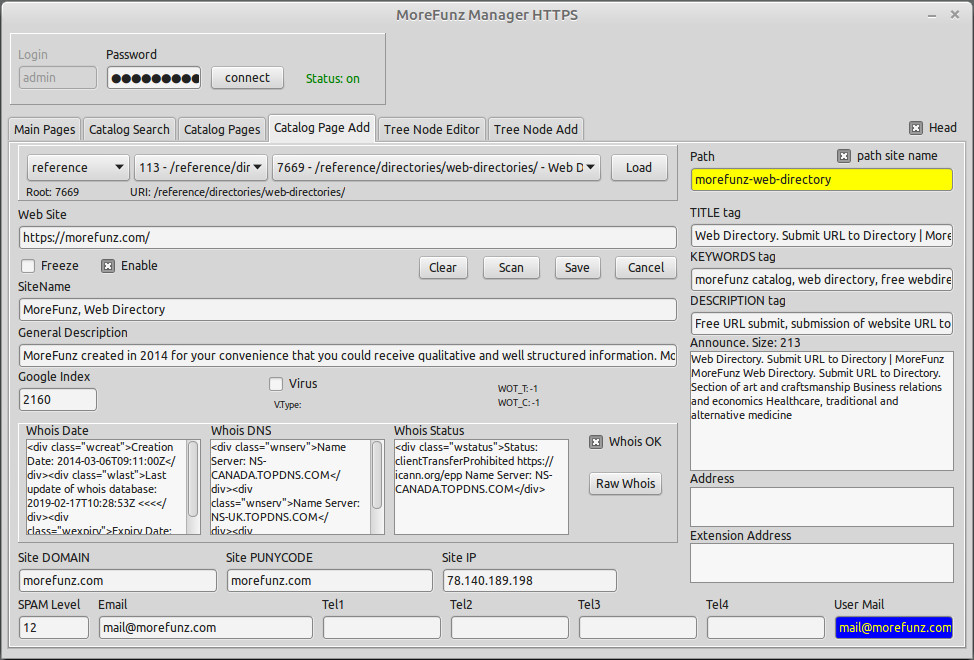Toggle the Head checkbox

[x=916, y=128]
